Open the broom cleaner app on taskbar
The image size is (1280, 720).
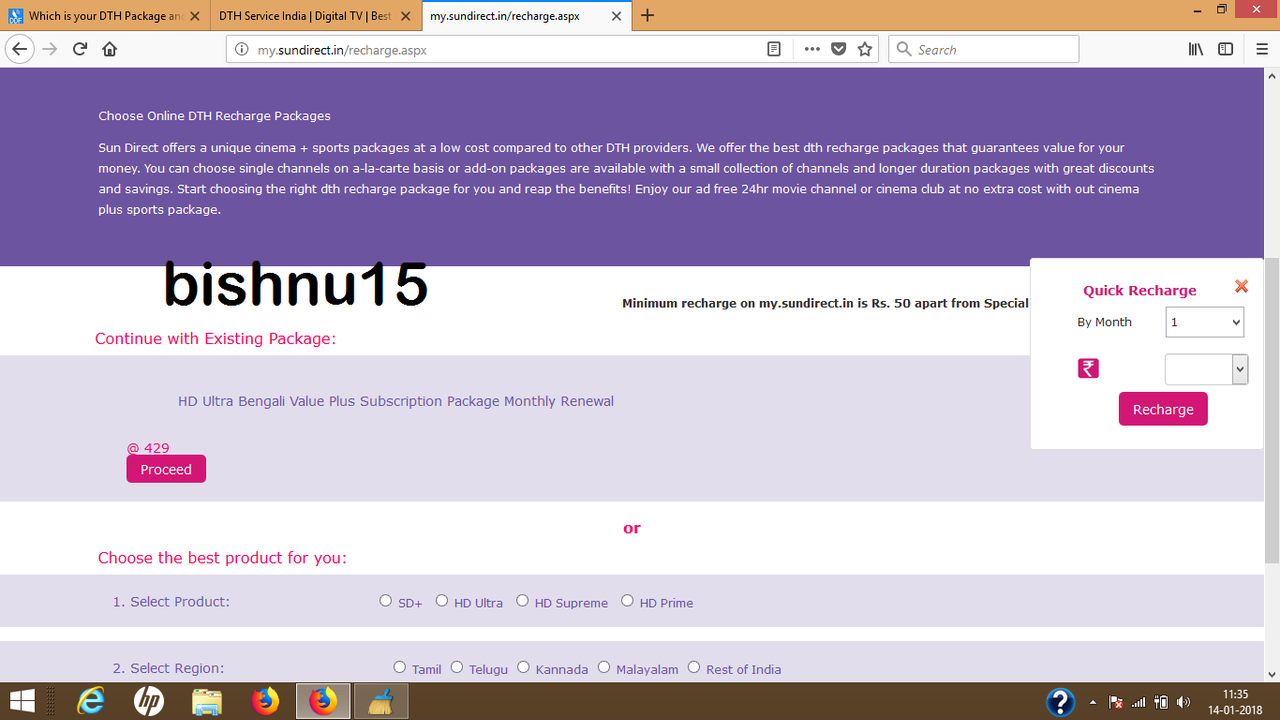pos(380,701)
